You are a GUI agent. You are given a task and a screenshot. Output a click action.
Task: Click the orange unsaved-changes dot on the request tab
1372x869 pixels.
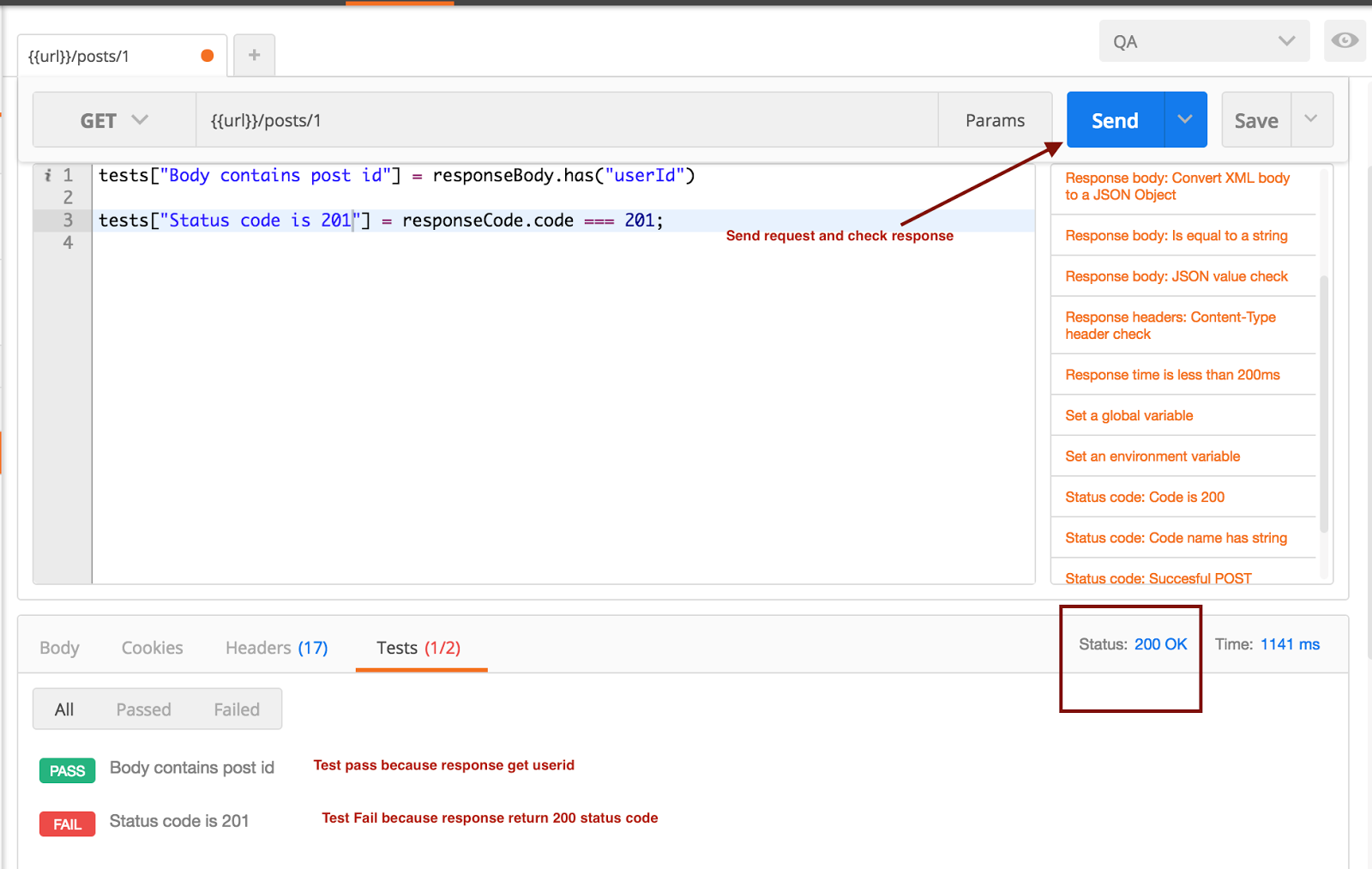click(x=207, y=54)
